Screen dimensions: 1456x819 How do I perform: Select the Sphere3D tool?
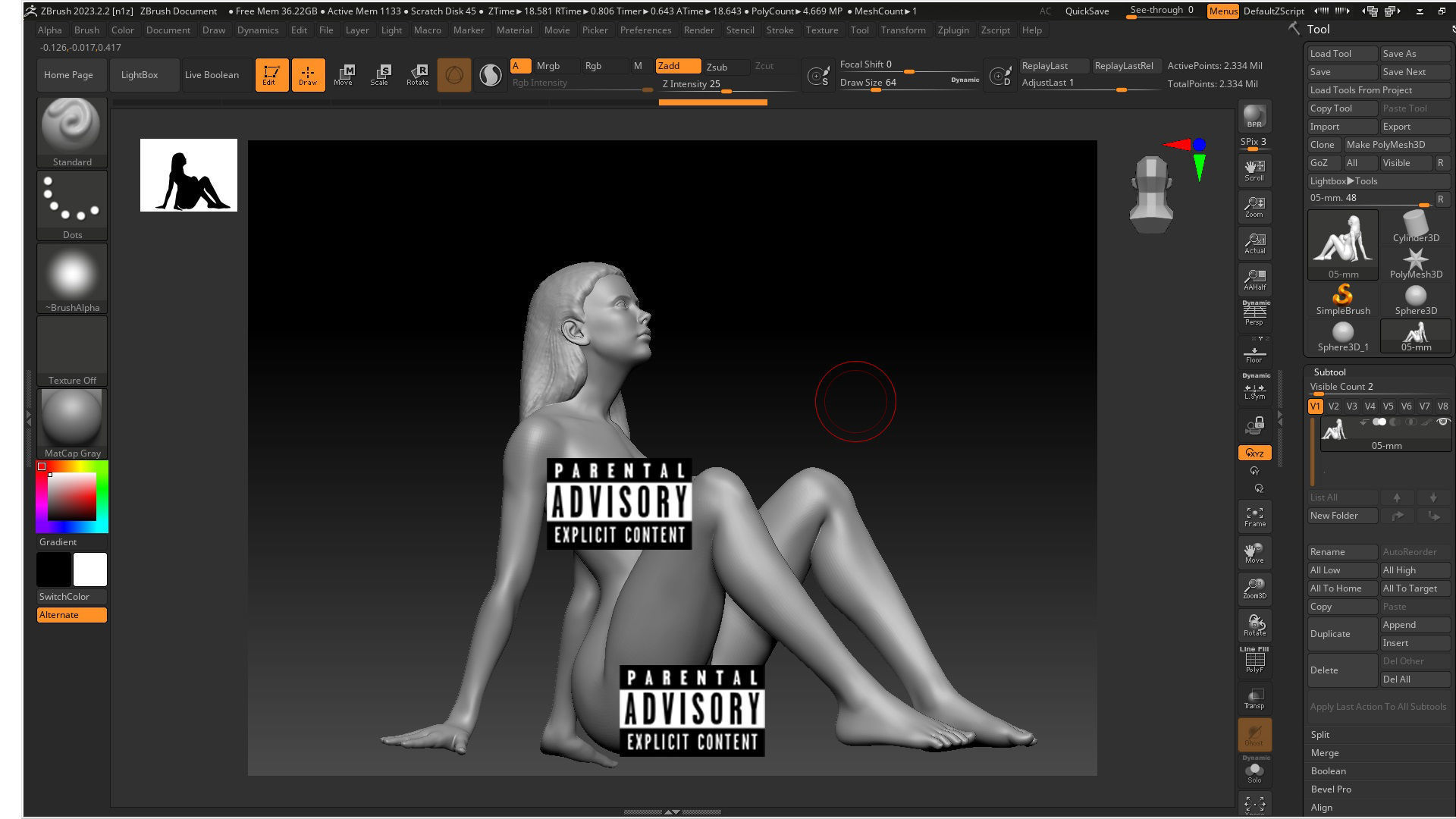[x=1415, y=300]
